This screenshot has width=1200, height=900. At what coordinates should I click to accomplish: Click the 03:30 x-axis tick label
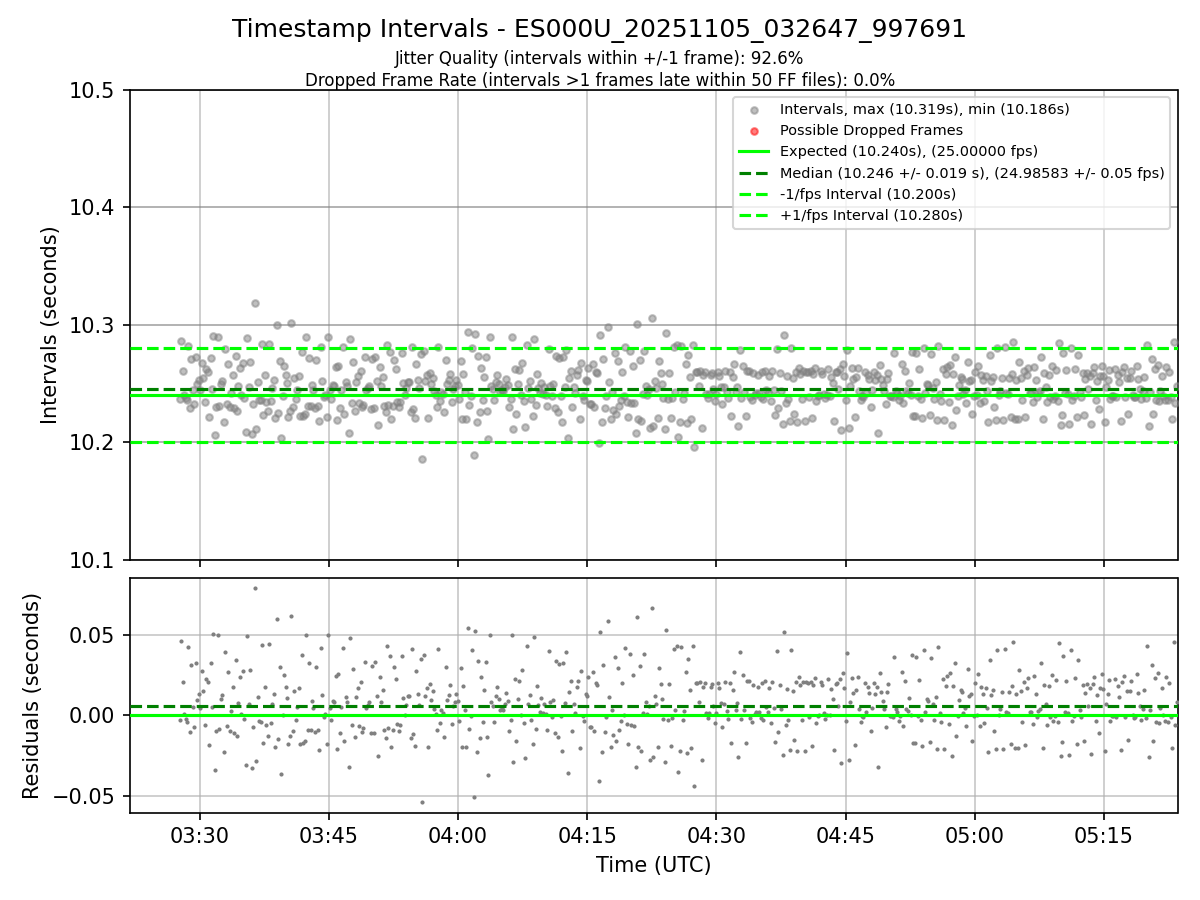pyautogui.click(x=199, y=835)
